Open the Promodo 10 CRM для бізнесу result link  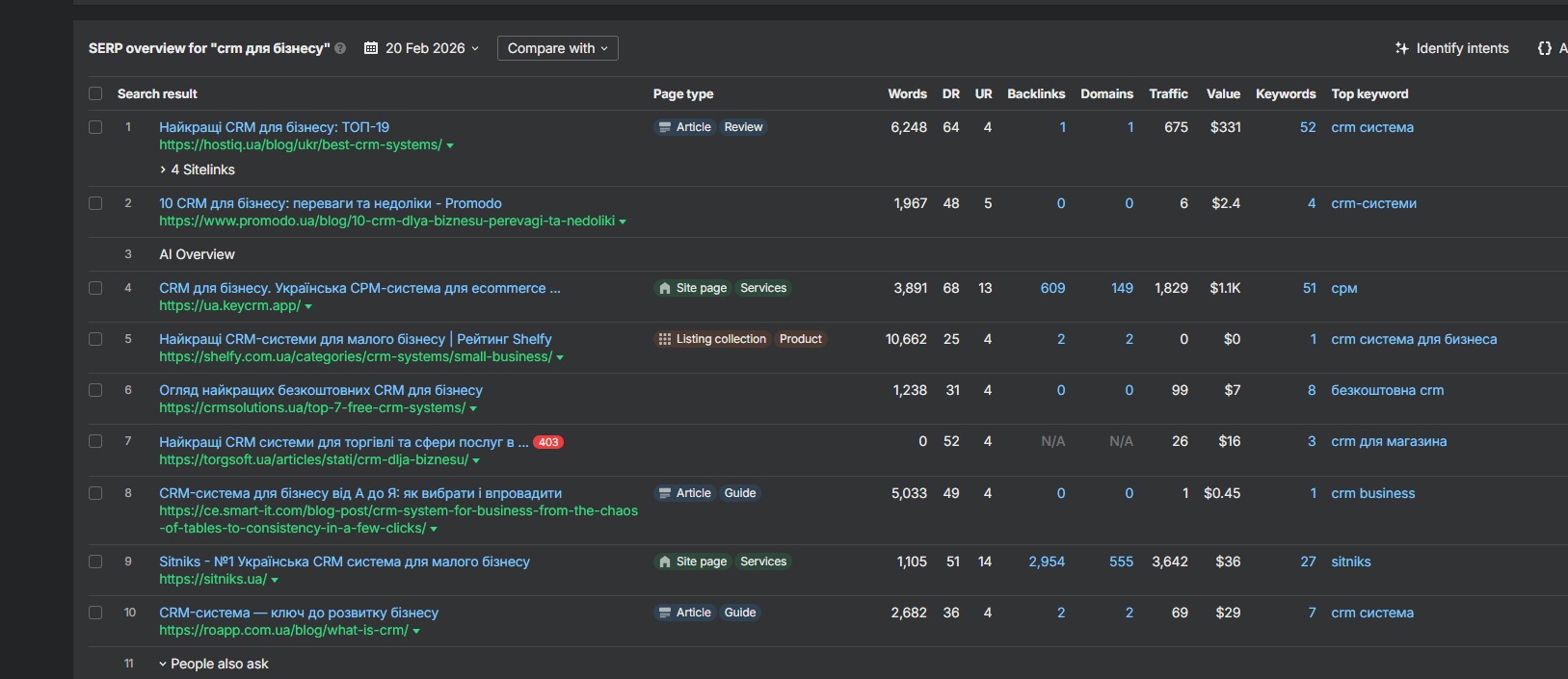[x=331, y=203]
